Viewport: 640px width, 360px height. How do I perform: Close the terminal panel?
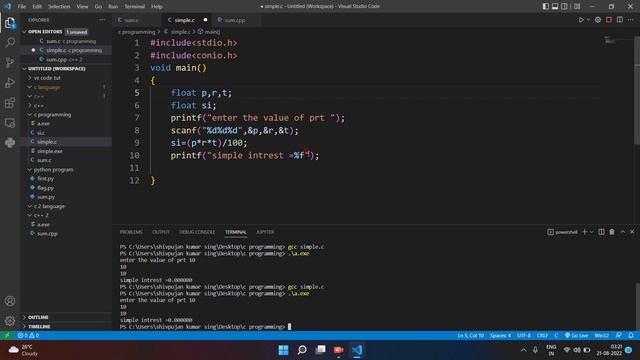click(632, 232)
